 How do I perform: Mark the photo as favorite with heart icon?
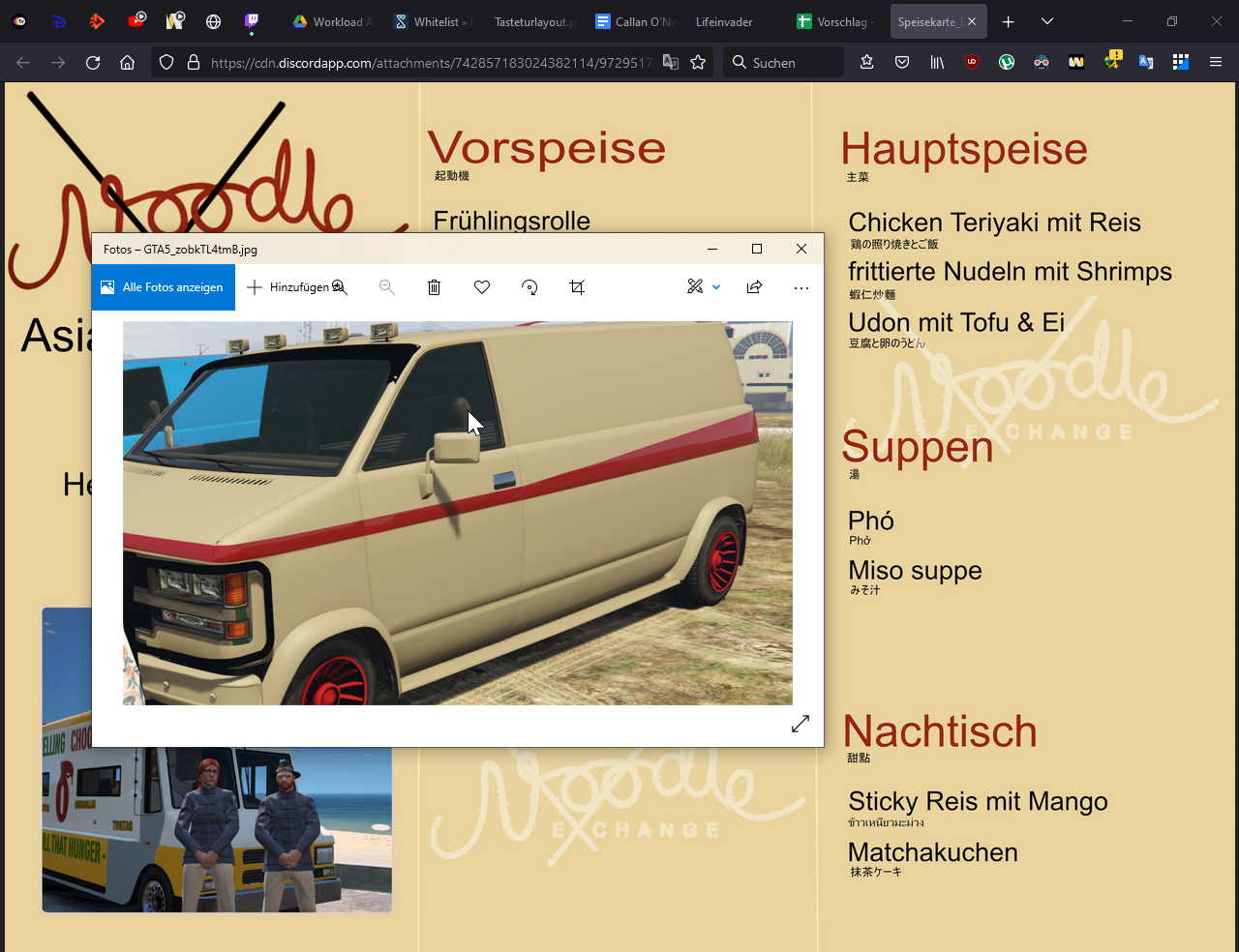tap(482, 287)
